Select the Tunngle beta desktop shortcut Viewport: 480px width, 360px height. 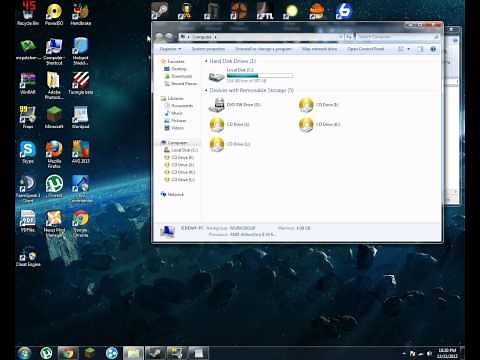81,83
